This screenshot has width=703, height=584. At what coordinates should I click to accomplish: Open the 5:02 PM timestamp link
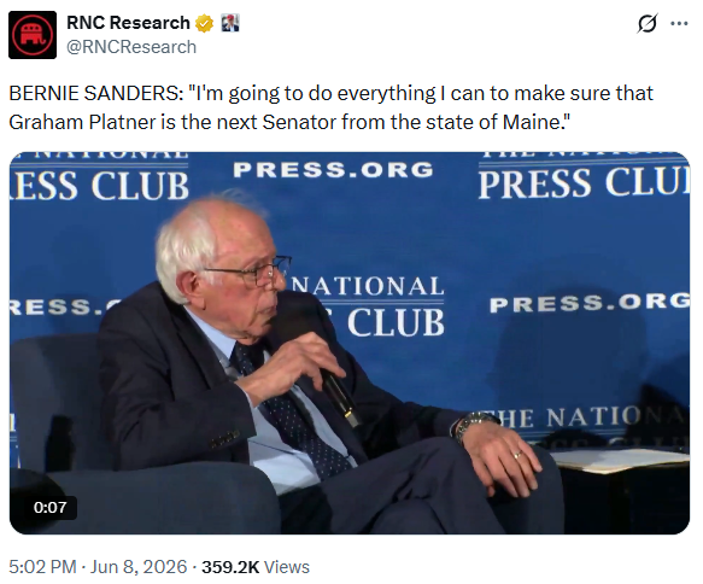(43, 567)
